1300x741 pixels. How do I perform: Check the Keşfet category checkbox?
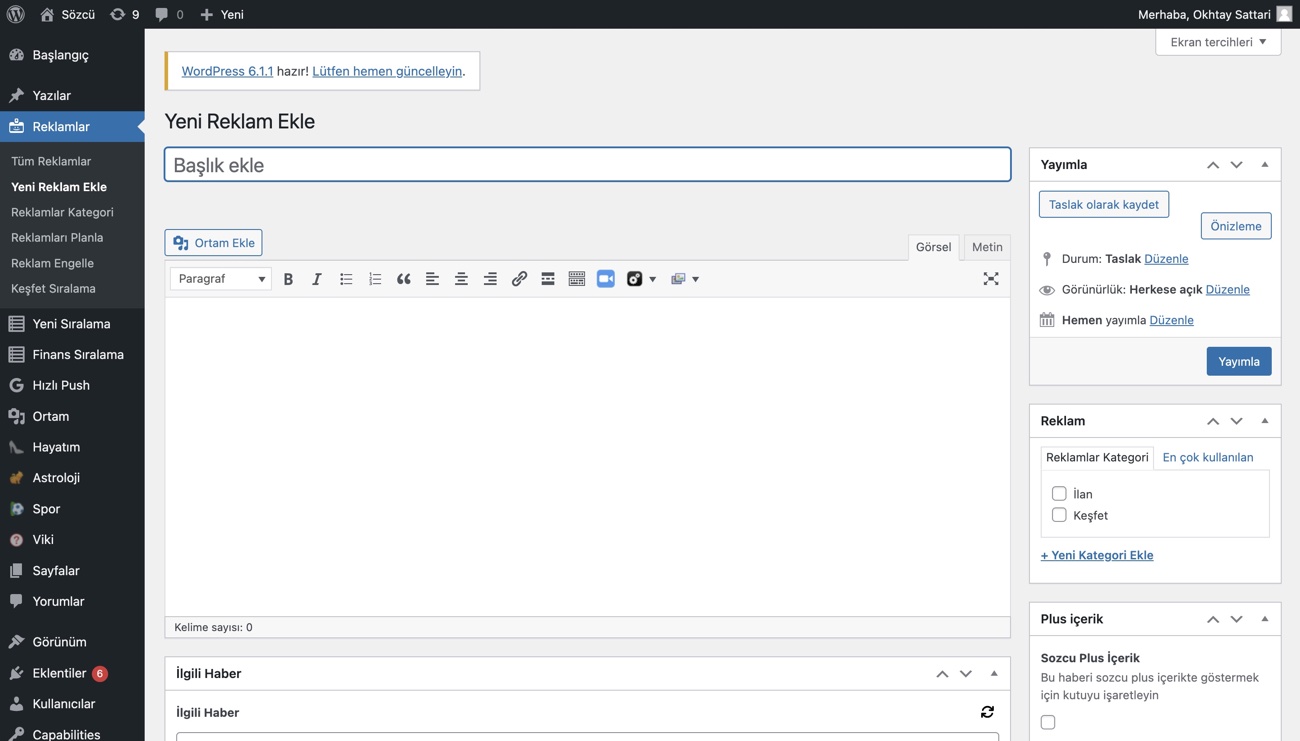pyautogui.click(x=1059, y=515)
